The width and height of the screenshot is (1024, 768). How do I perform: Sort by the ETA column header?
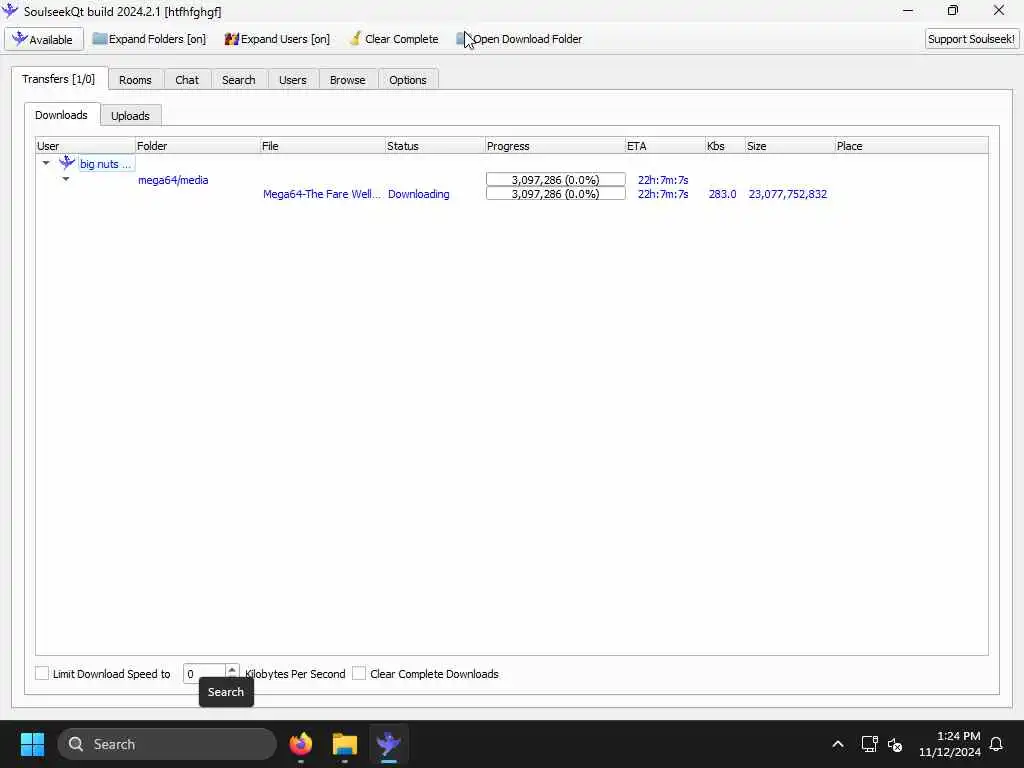click(x=665, y=146)
